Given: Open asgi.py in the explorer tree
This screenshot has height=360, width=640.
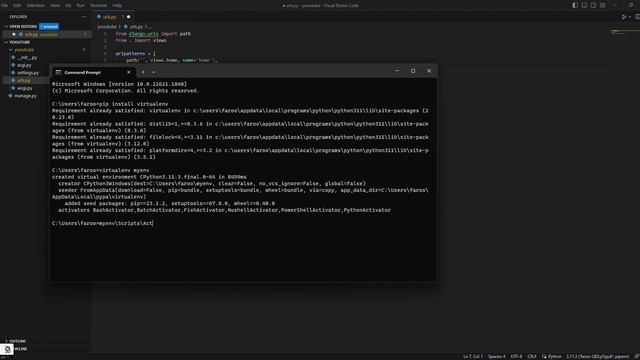Looking at the screenshot, I should tap(24, 65).
